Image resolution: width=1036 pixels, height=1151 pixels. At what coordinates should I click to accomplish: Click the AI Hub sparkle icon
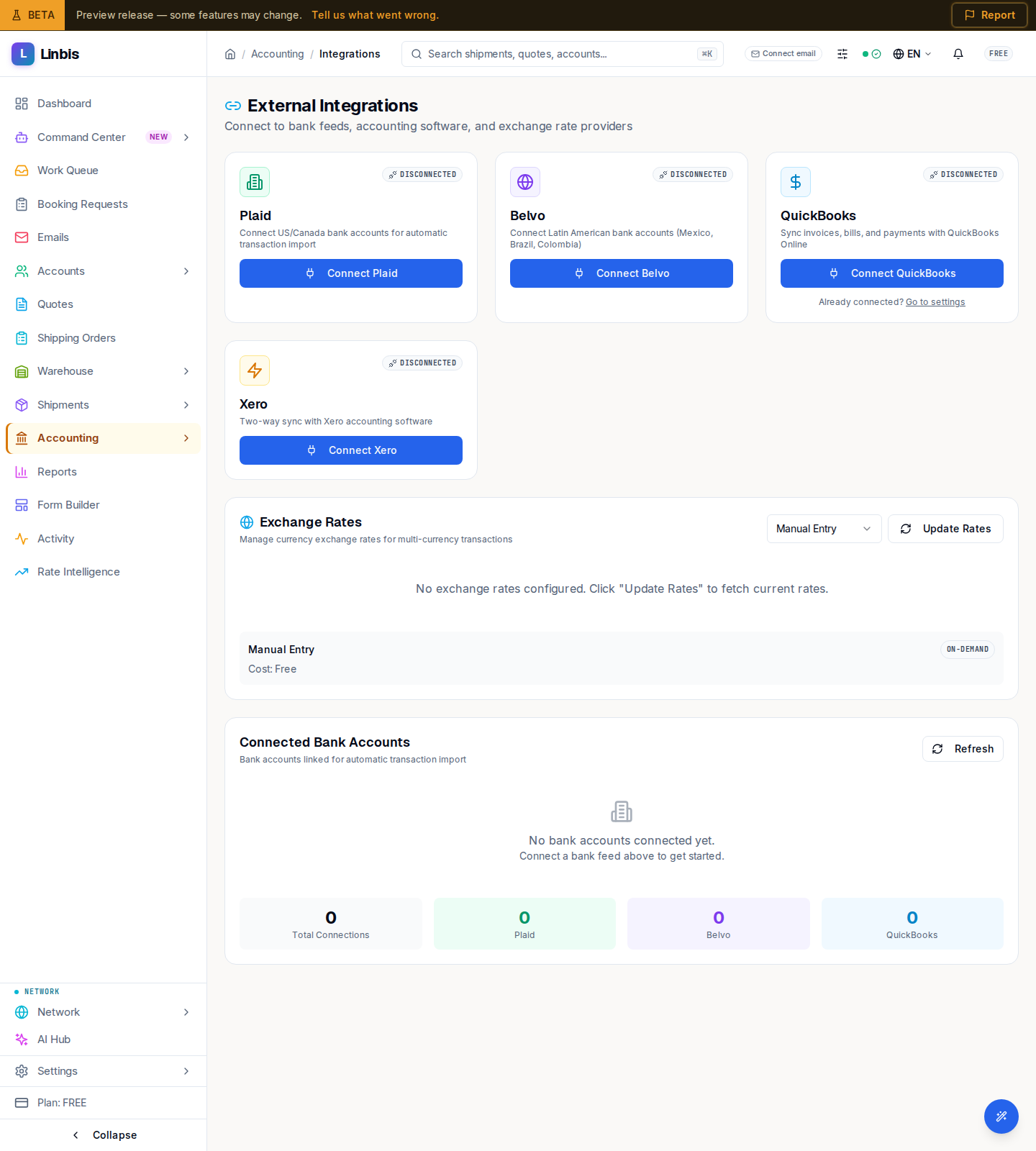(22, 1039)
